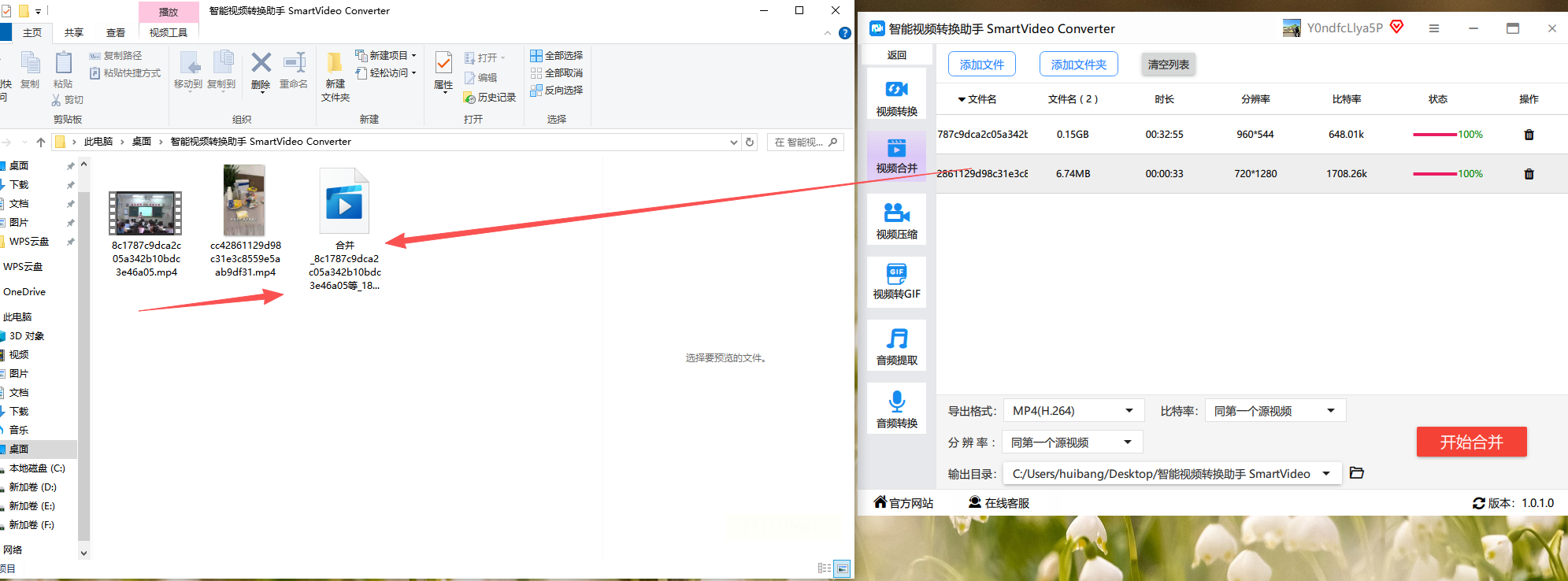Click the 删除 delete icon in Explorer ribbon
Viewport: 1568px width, 581px height.
pos(261,70)
